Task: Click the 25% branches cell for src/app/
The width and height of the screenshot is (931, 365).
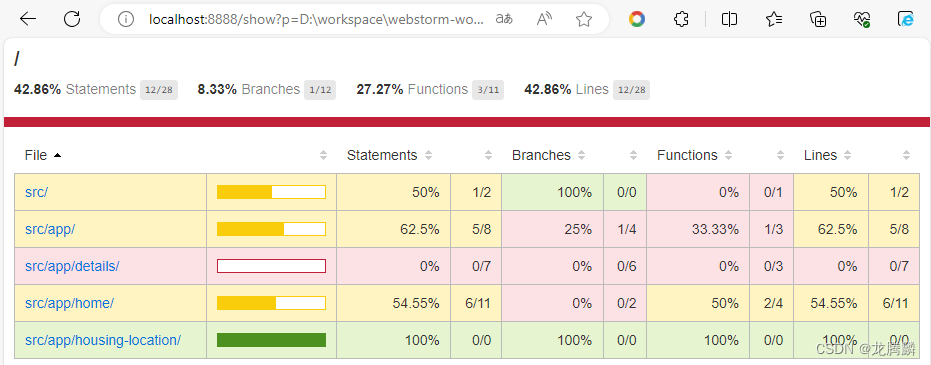Action: (553, 229)
